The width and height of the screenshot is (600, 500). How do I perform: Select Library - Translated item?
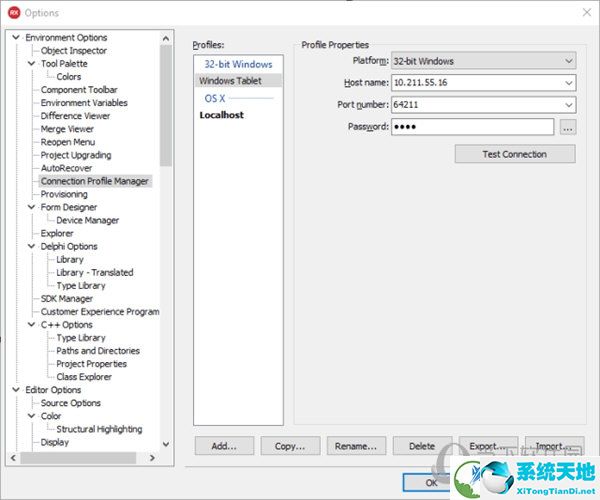tap(95, 272)
